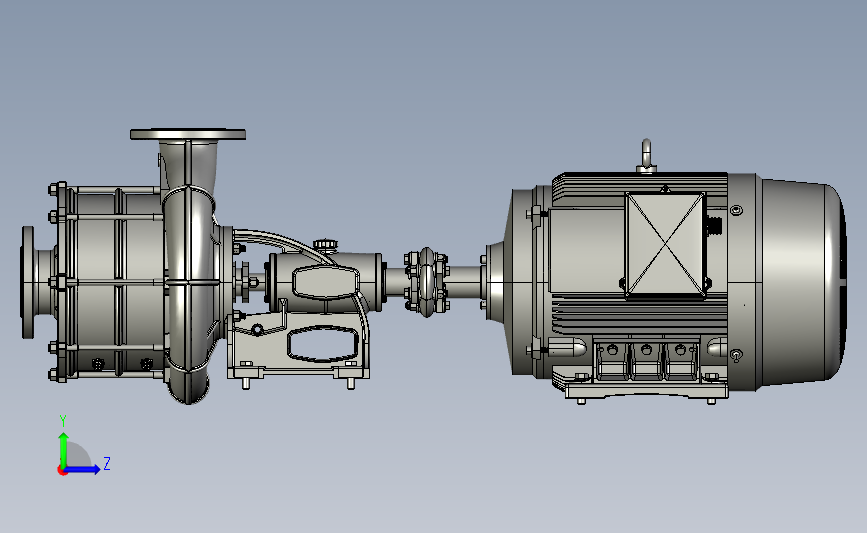Screen dimensions: 867x533
Task: Select the motor's upper cooling fins
Action: 640,182
